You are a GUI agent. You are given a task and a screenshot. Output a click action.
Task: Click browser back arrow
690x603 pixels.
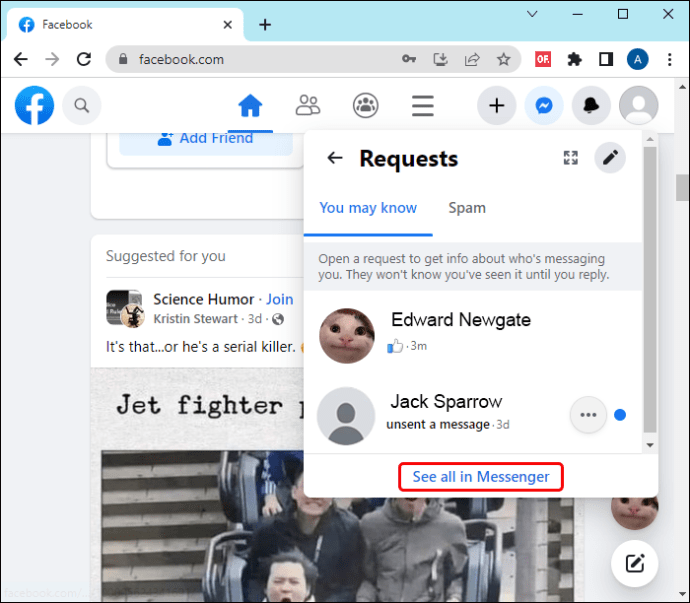pos(20,59)
